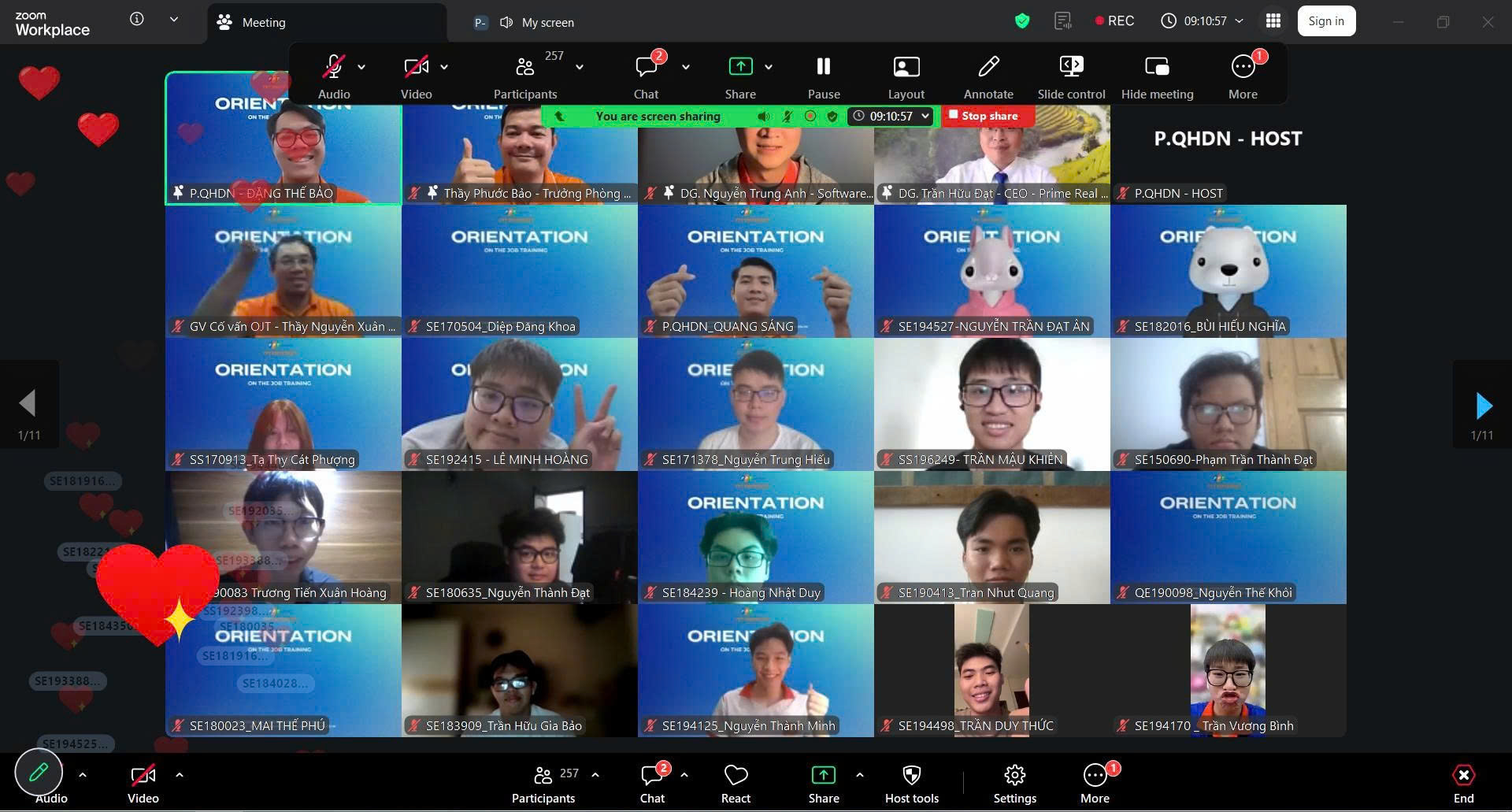Click the Annotate pencil icon in sharing toolbar
Screen dimensions: 1512x812
(x=988, y=68)
